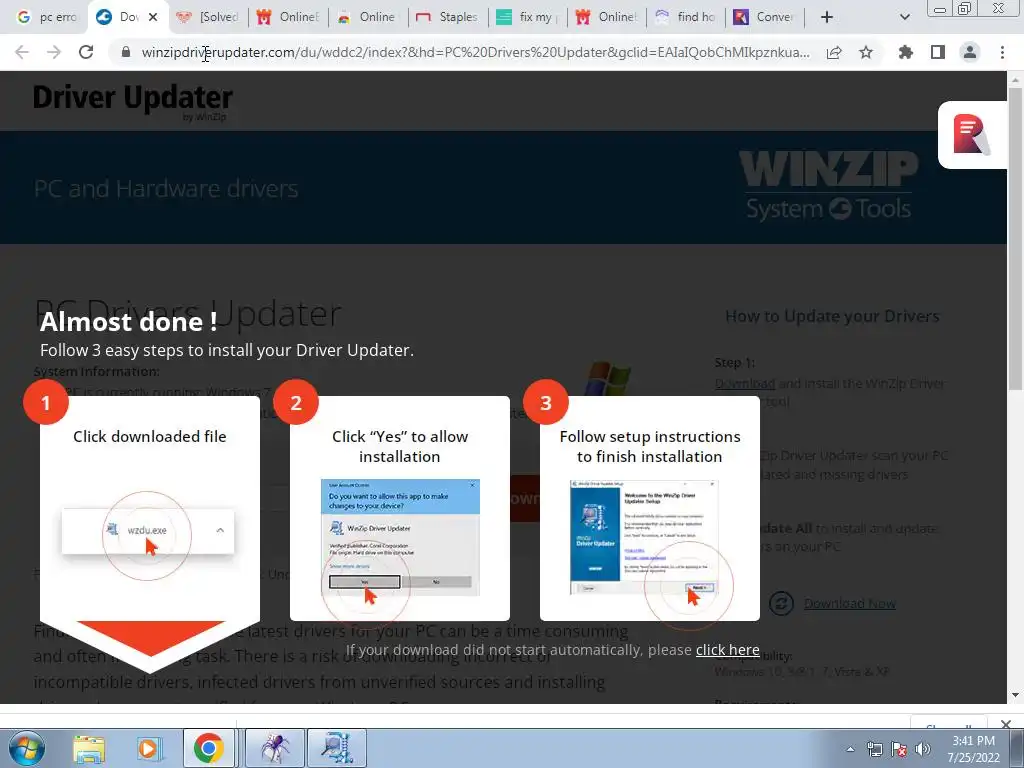This screenshot has height=768, width=1024.
Task: Open Windows Explorer from taskbar
Action: tap(89, 748)
